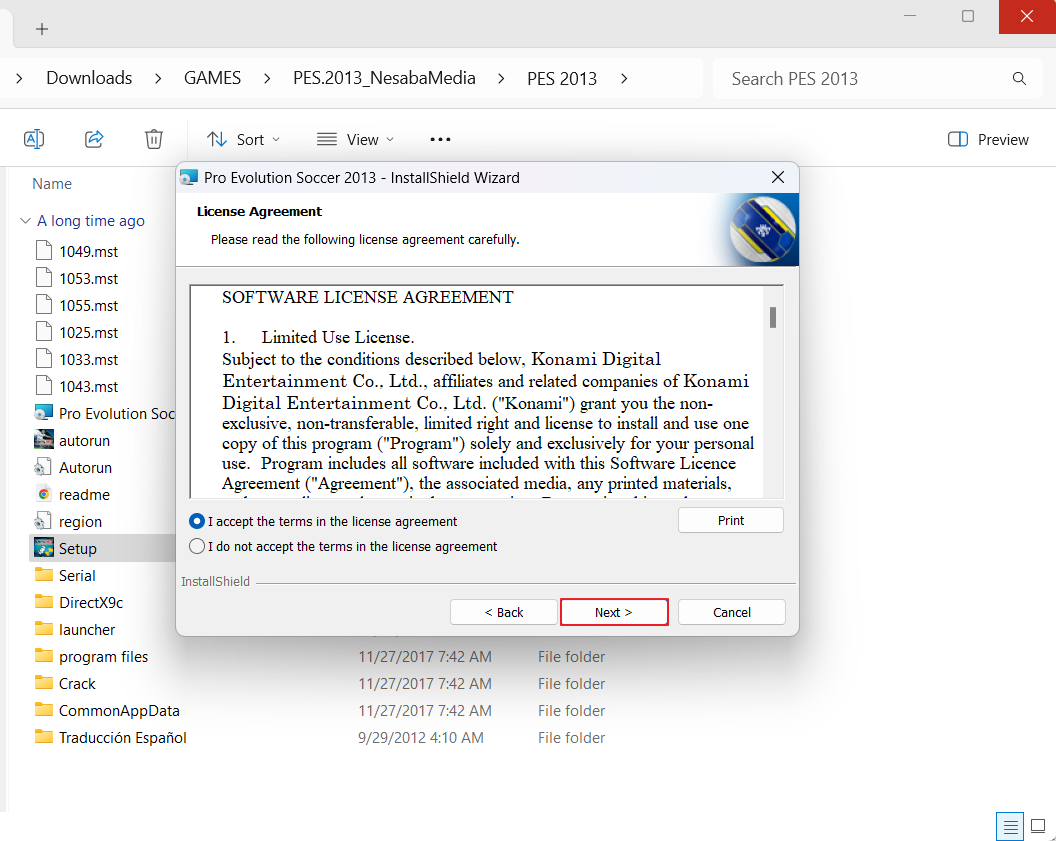Expand chevron after Downloads breadcrumb
This screenshot has height=841, width=1056.
point(158,79)
